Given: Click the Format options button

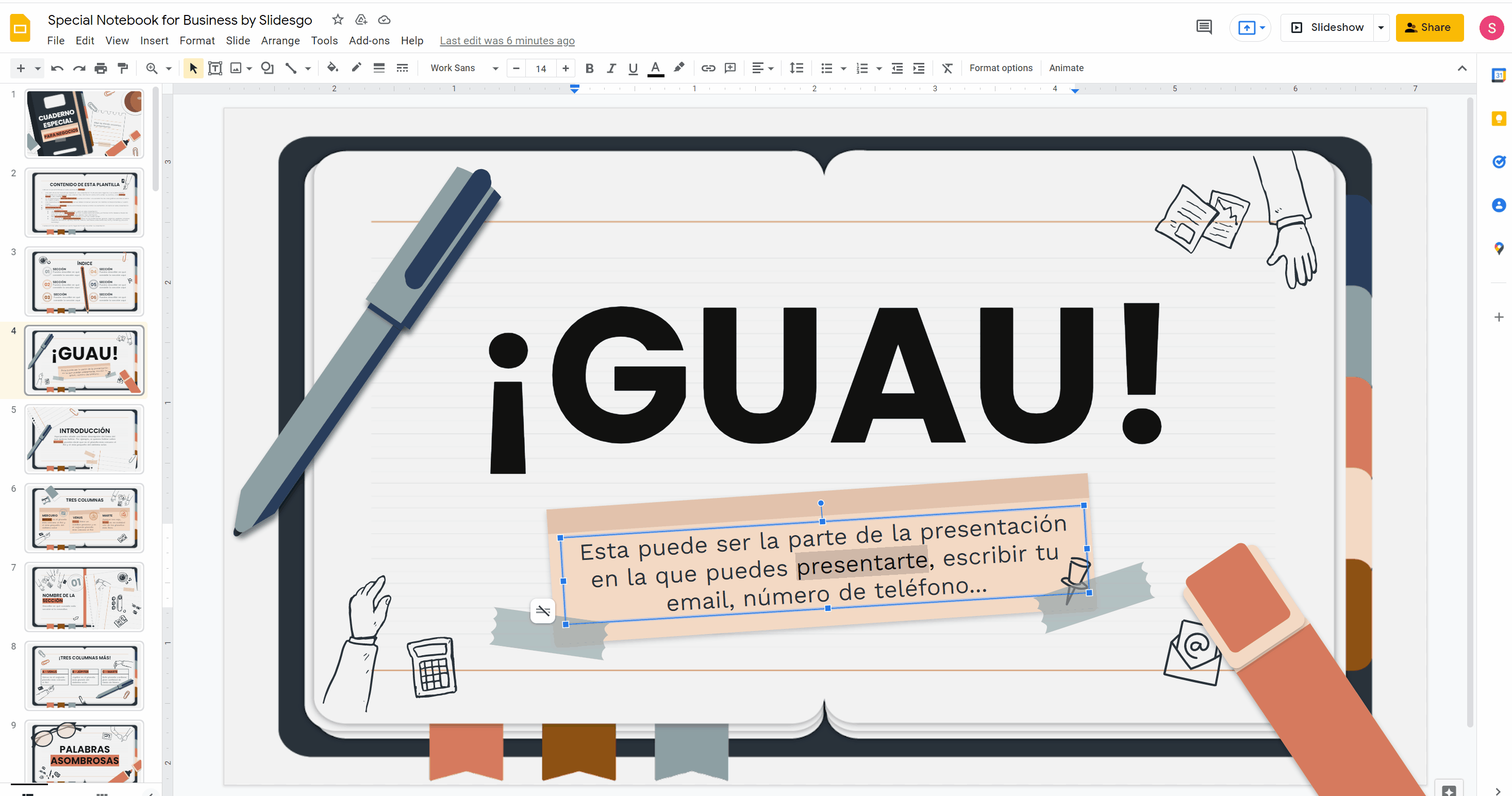Looking at the screenshot, I should [x=1001, y=67].
